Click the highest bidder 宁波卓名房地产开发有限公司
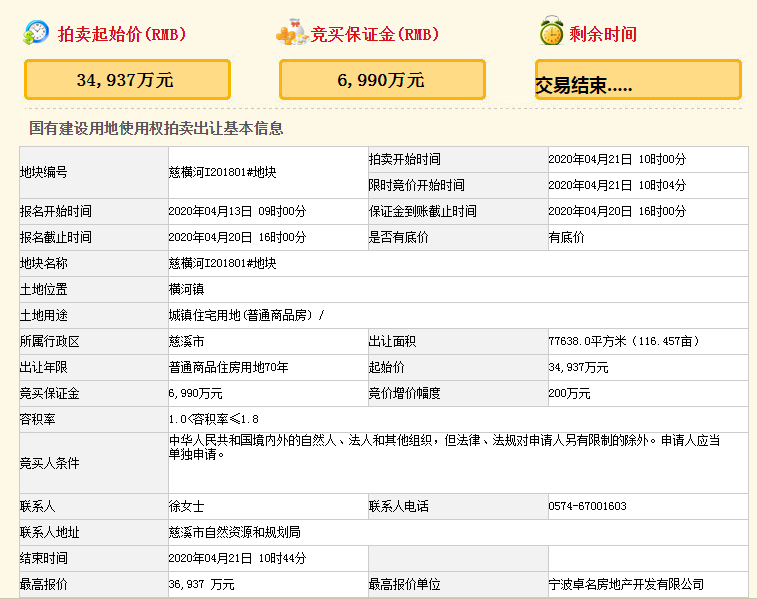The height and width of the screenshot is (599, 757). [626, 584]
